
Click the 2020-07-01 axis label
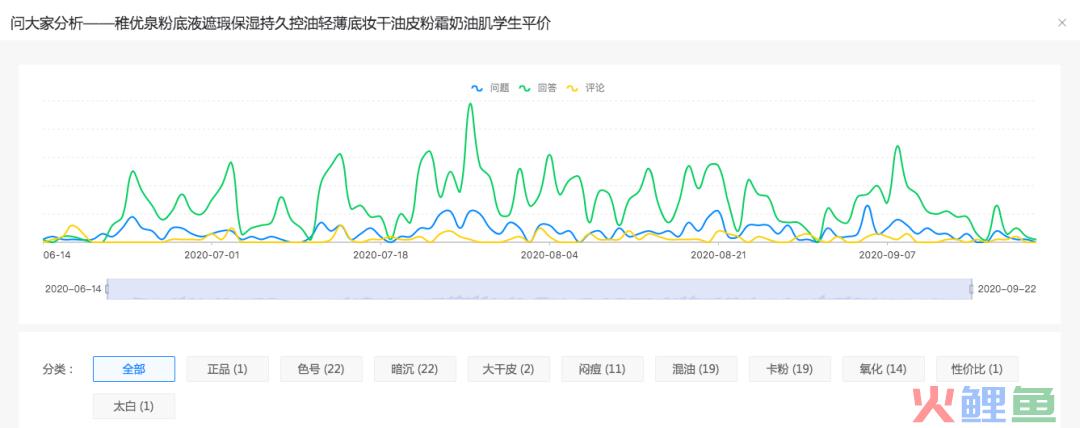(x=211, y=254)
